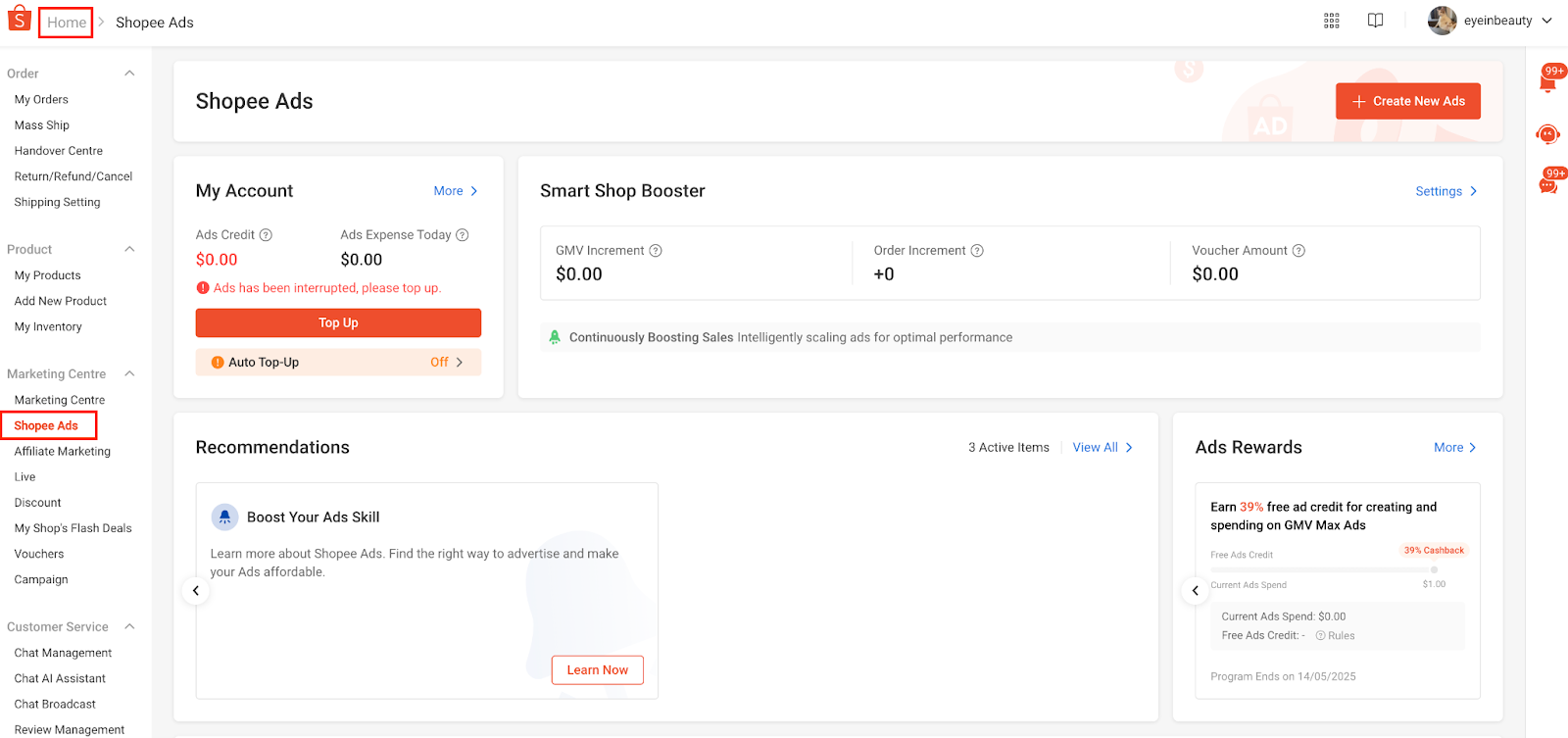1568x738 pixels.
Task: Open the eyeinbeauty account dropdown arrow
Action: [x=1547, y=21]
